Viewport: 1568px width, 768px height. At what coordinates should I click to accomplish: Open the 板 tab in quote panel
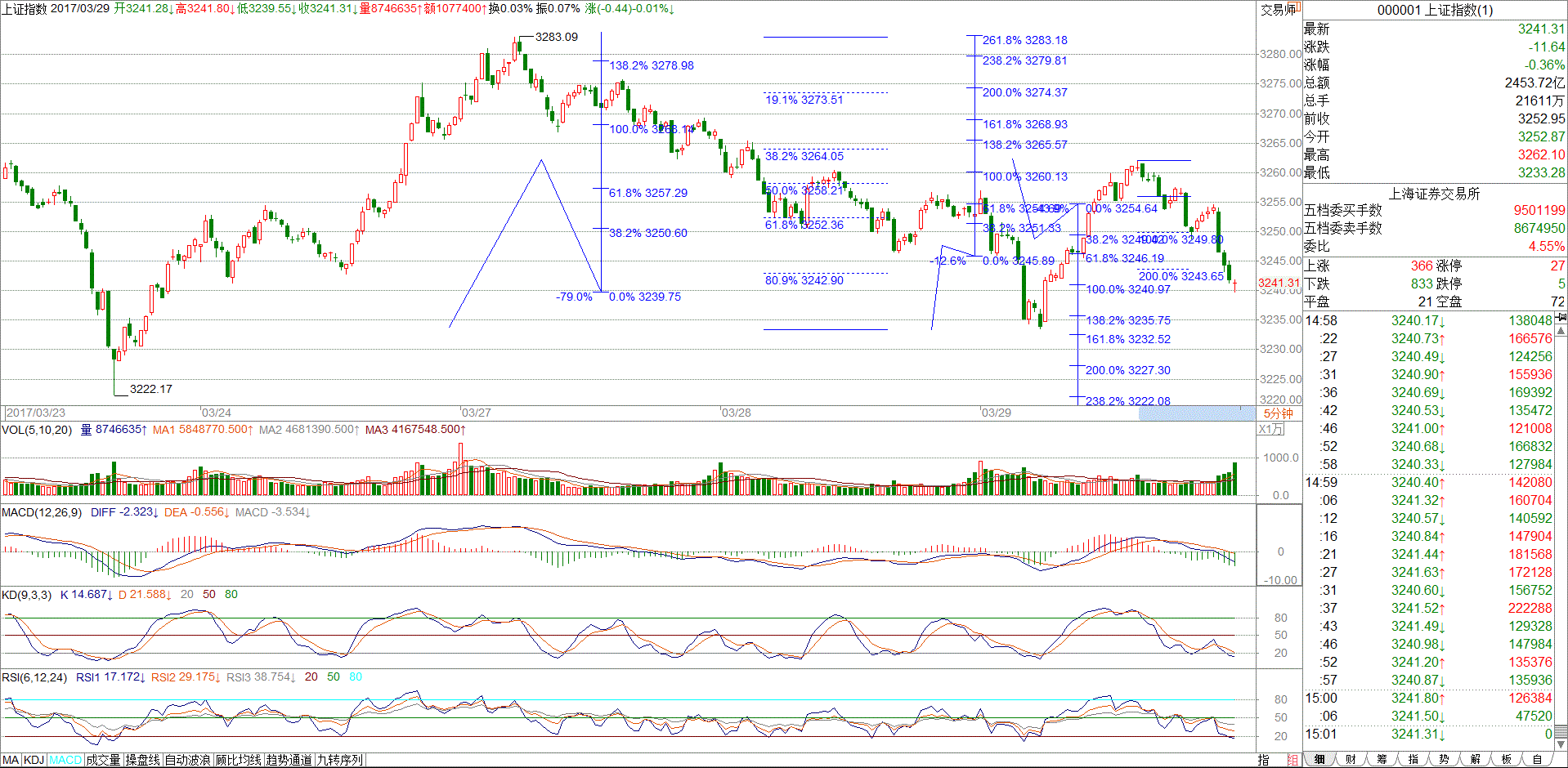[x=1506, y=760]
